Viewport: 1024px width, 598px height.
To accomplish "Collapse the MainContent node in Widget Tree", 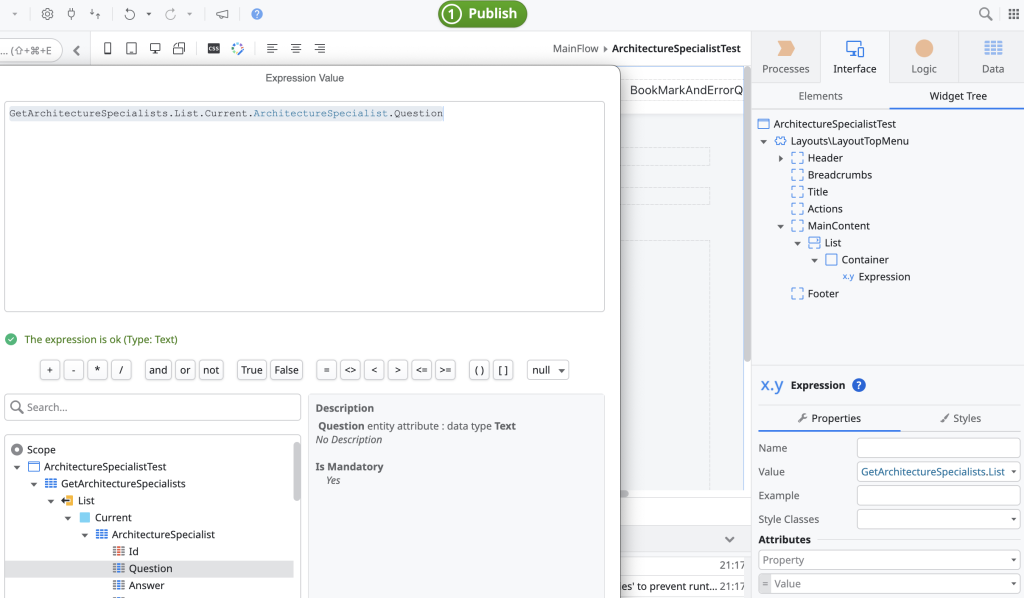I will [780, 226].
